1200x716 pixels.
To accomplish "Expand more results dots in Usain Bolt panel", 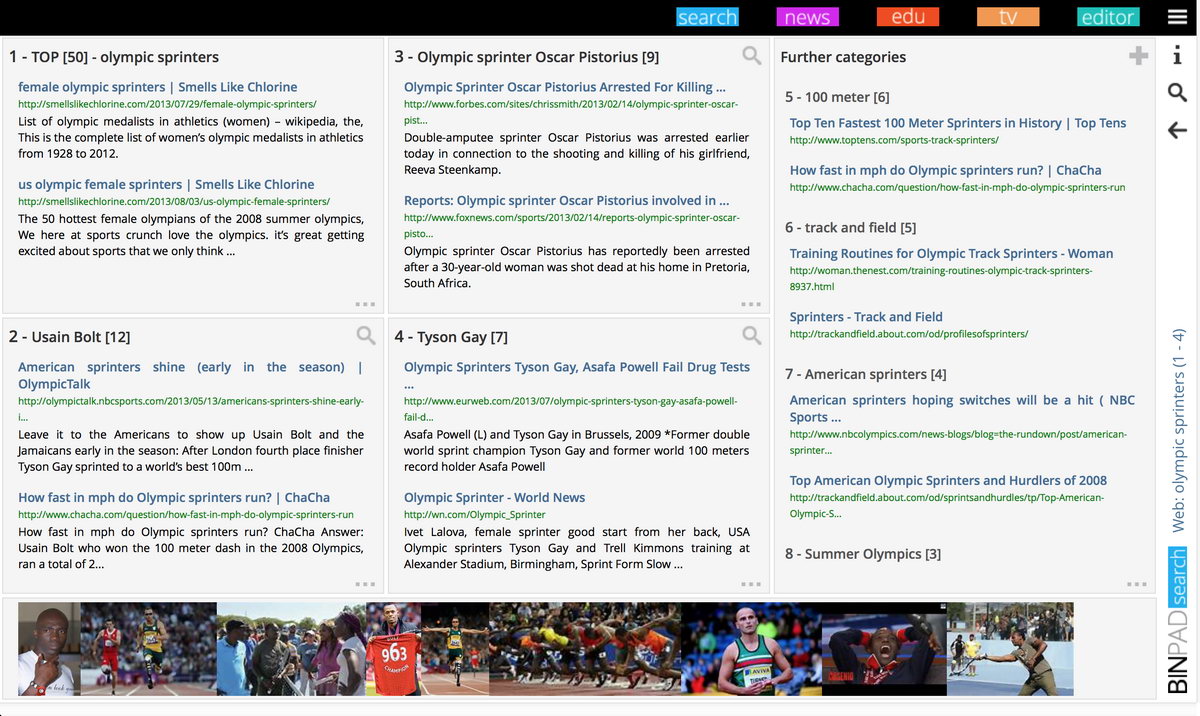I will (x=365, y=584).
